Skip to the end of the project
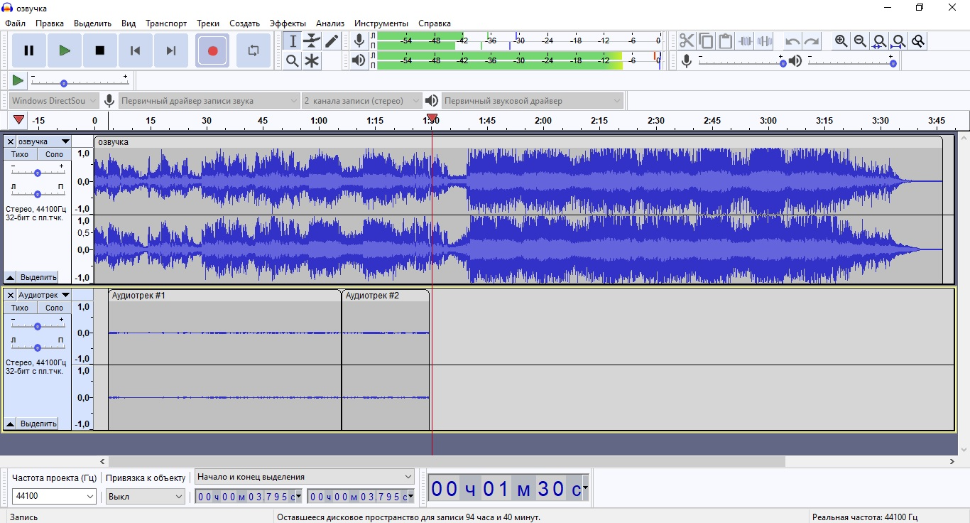This screenshot has height=523, width=970. (171, 51)
